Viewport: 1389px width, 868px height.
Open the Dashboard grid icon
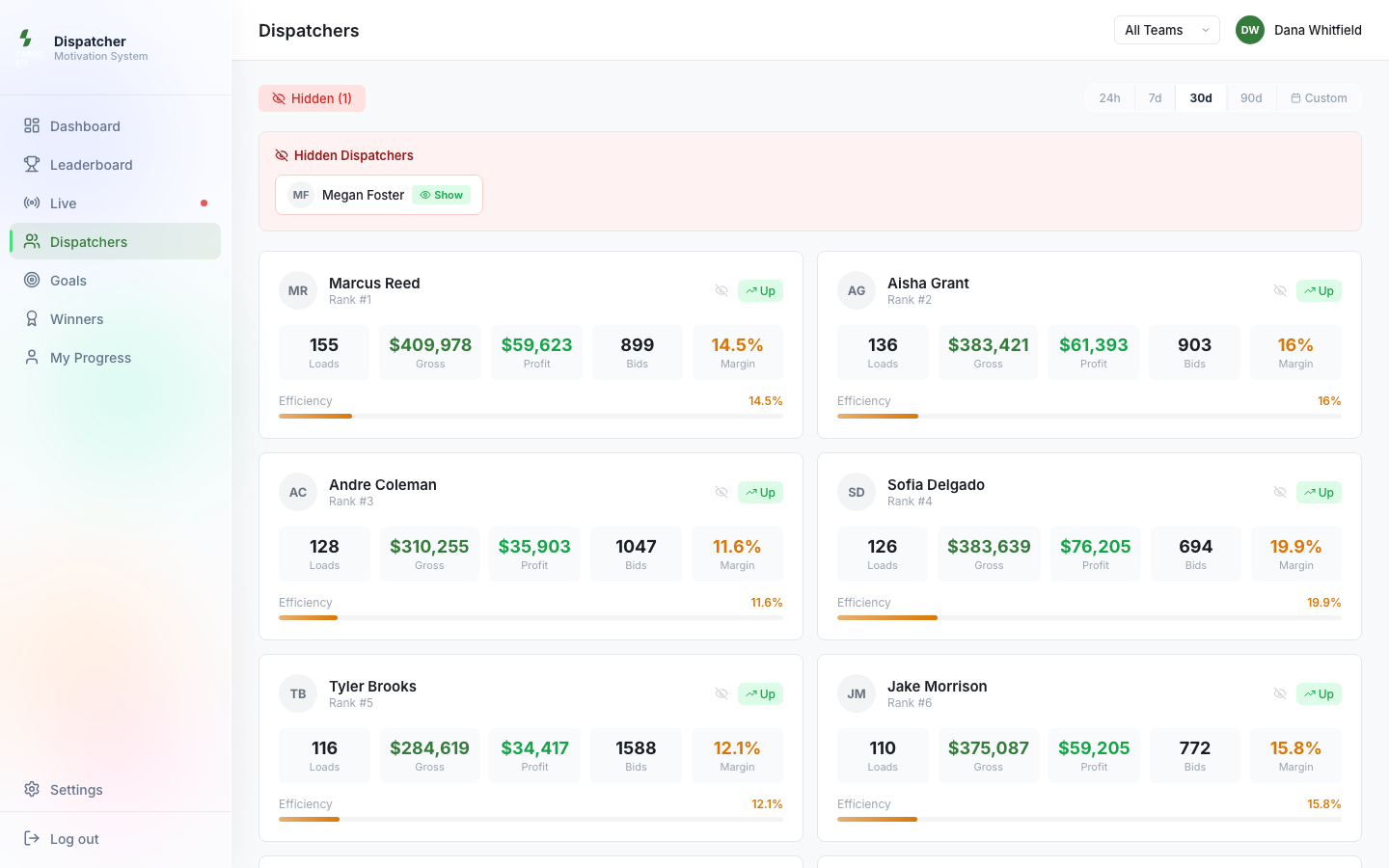(32, 126)
